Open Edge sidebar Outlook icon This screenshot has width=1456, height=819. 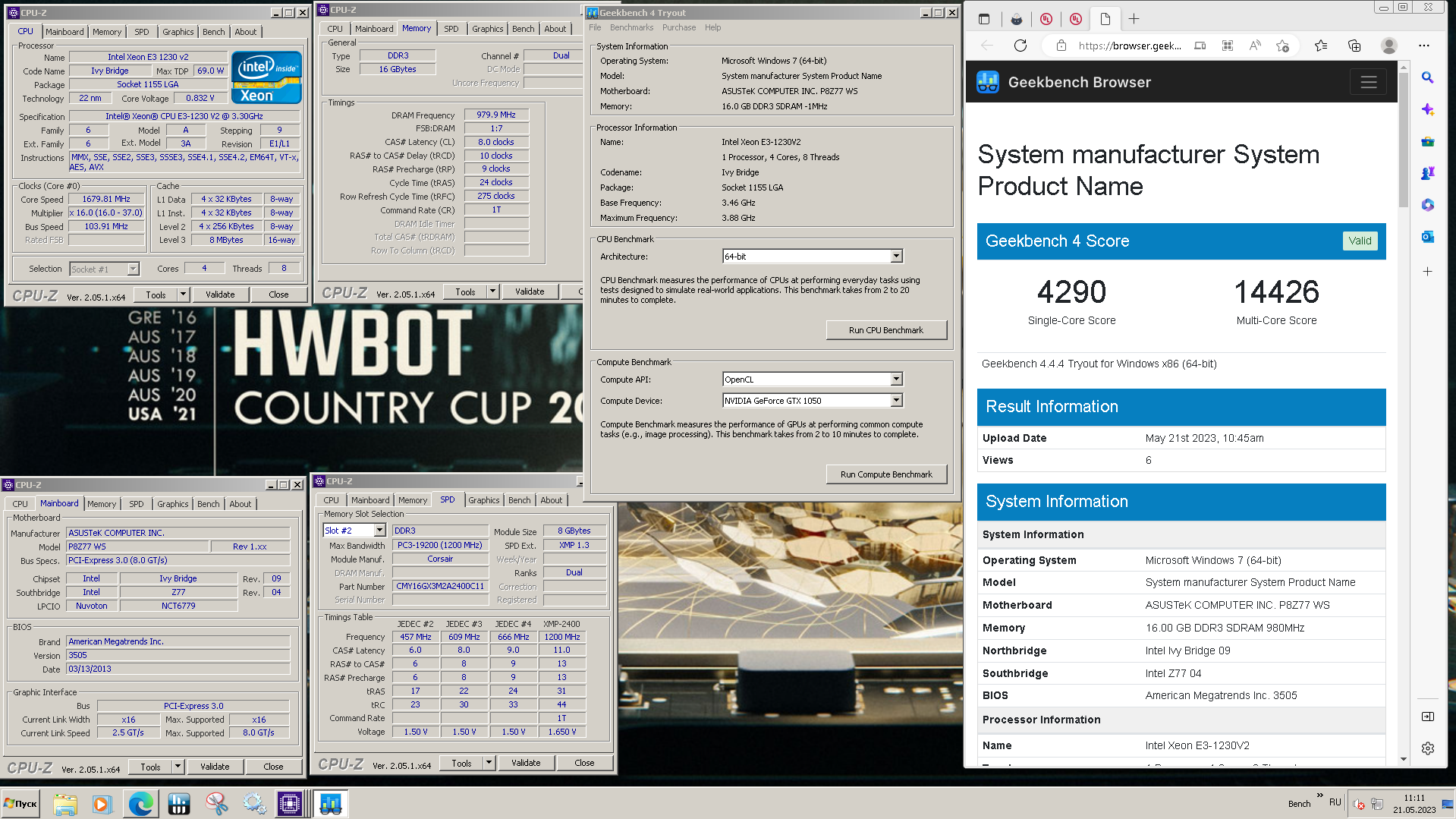[x=1427, y=237]
